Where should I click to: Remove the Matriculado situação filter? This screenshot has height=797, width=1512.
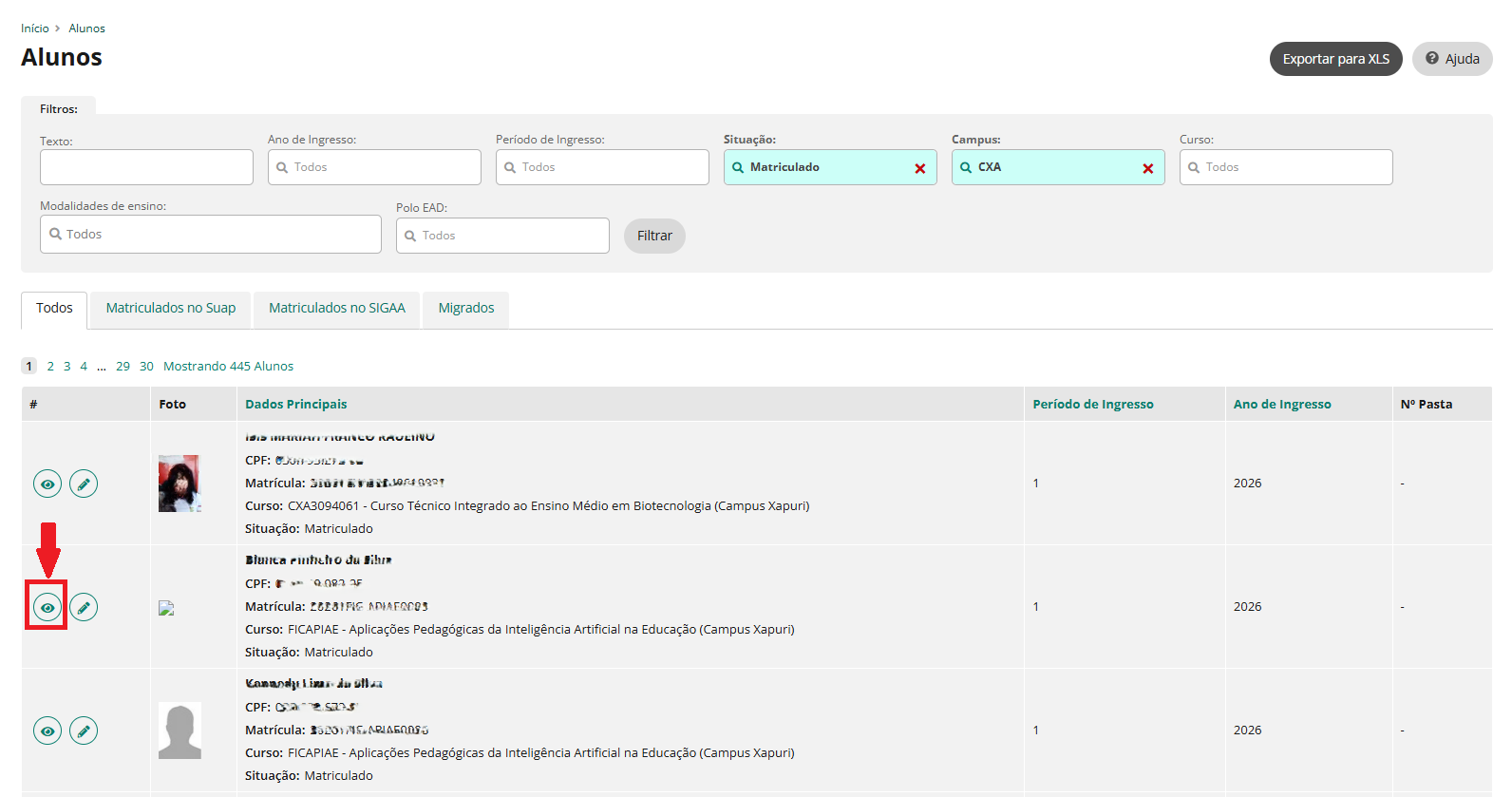pyautogui.click(x=919, y=168)
